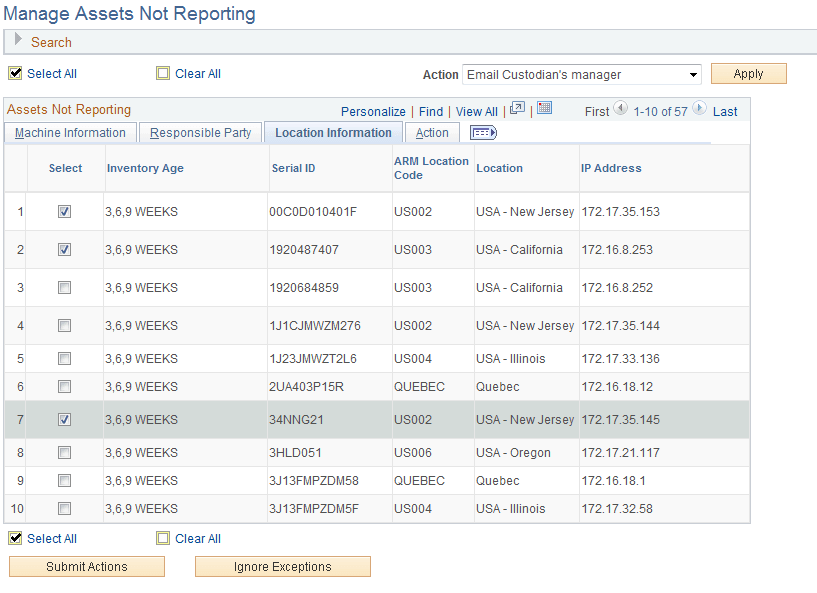Screen dimensions: 817x593
Task: Uncheck the row for Serial ID 00C0D010401F
Action: [x=64, y=211]
